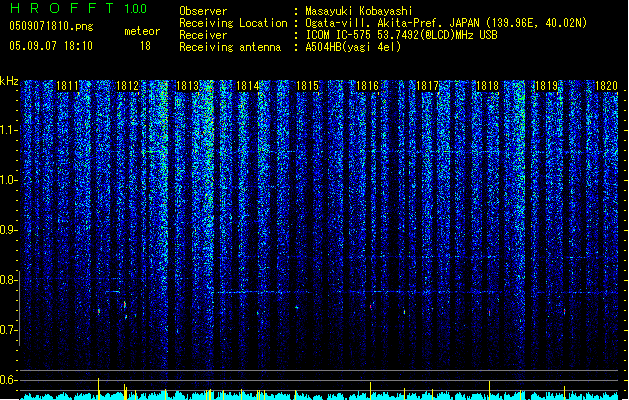
Task: Click the 0.9 kHz axis tick label
Action: (9, 230)
